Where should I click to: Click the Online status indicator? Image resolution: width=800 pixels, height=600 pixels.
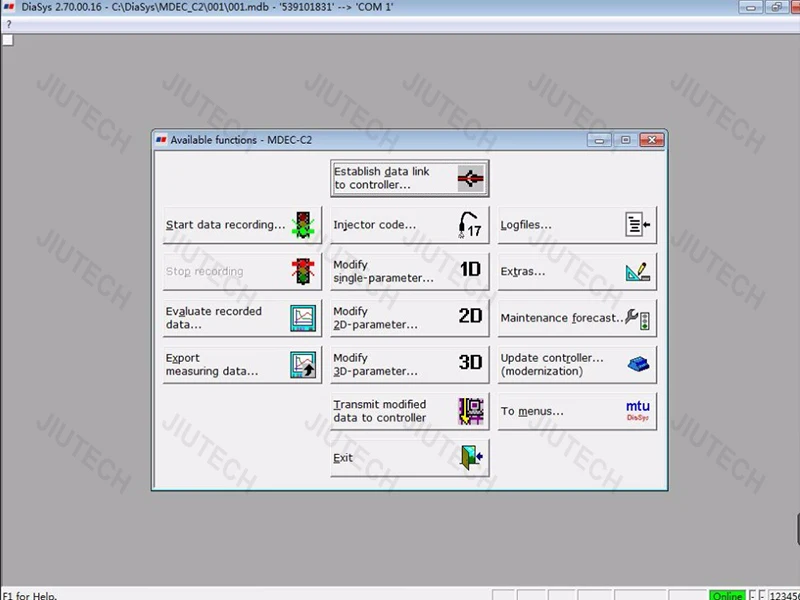click(x=727, y=595)
